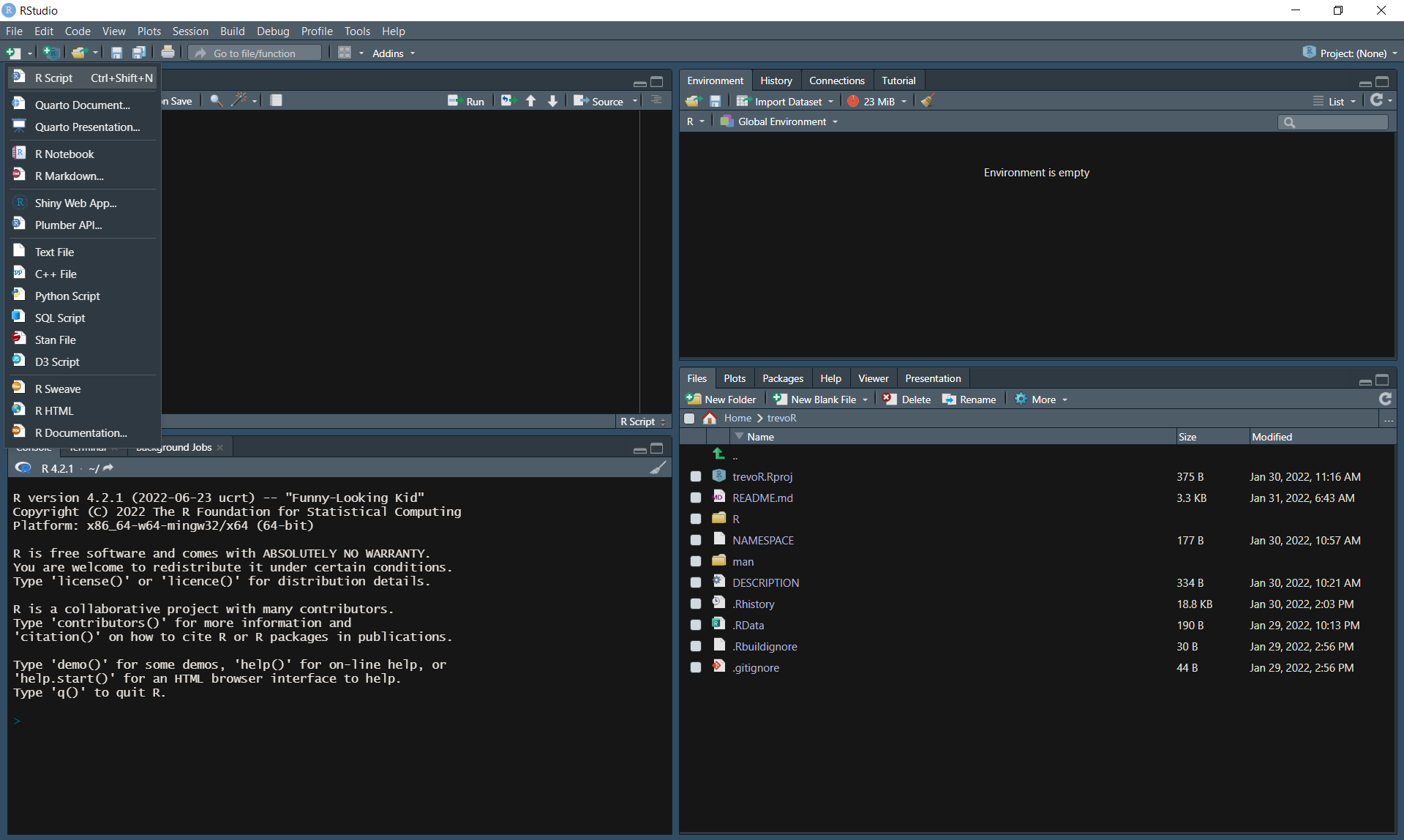Click the Home directory house icon
Image resolution: width=1404 pixels, height=840 pixels.
[709, 418]
